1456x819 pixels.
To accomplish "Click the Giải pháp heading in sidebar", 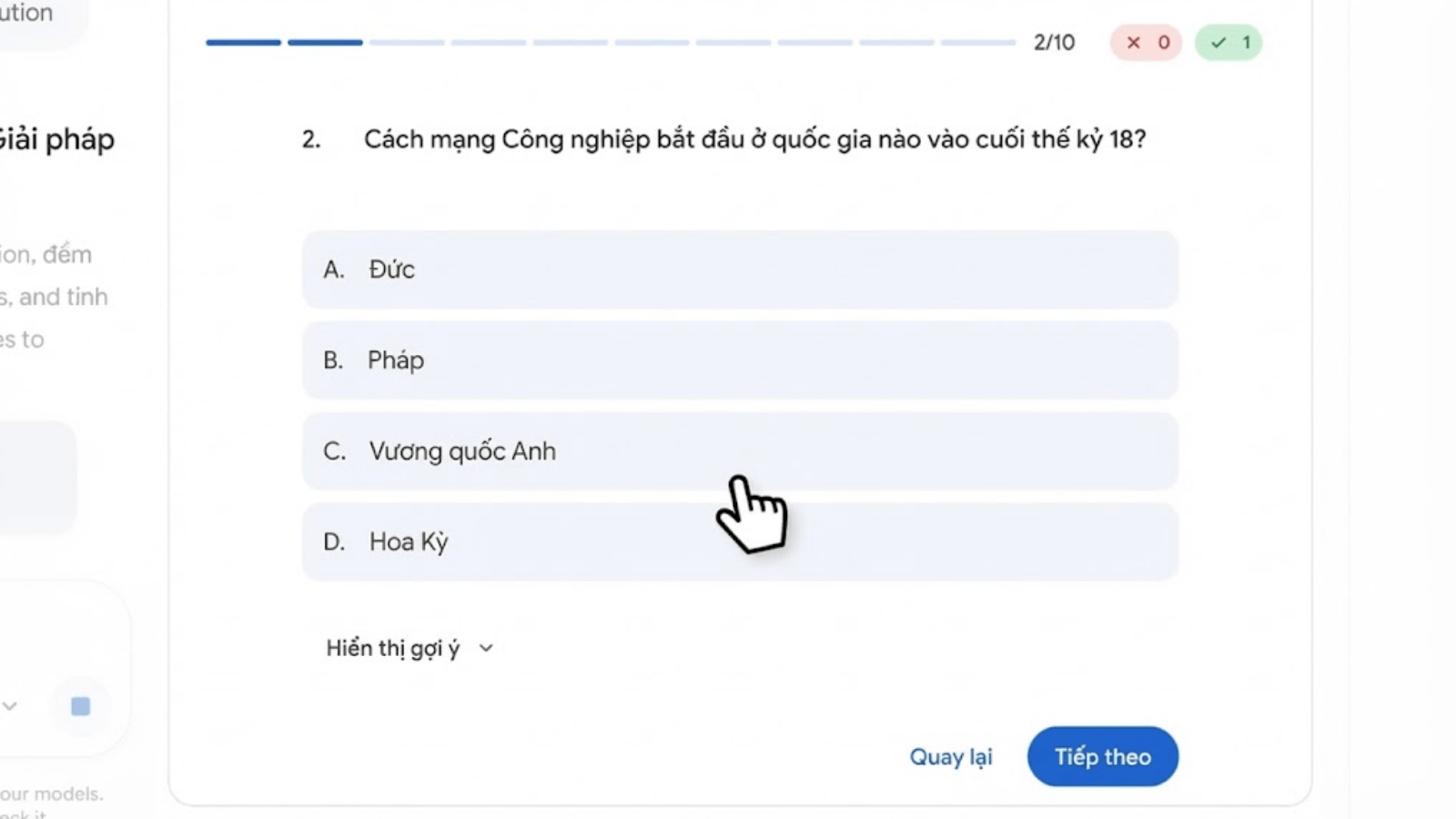I will (56, 139).
